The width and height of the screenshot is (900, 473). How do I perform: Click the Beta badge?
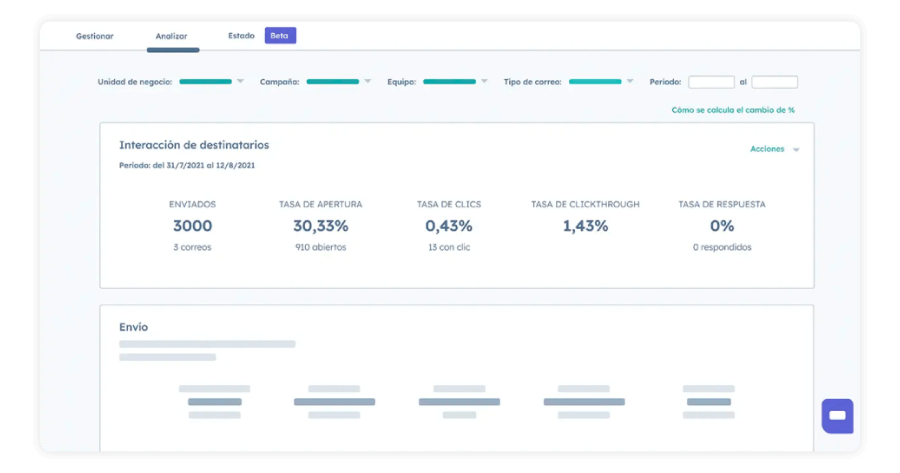(x=280, y=36)
